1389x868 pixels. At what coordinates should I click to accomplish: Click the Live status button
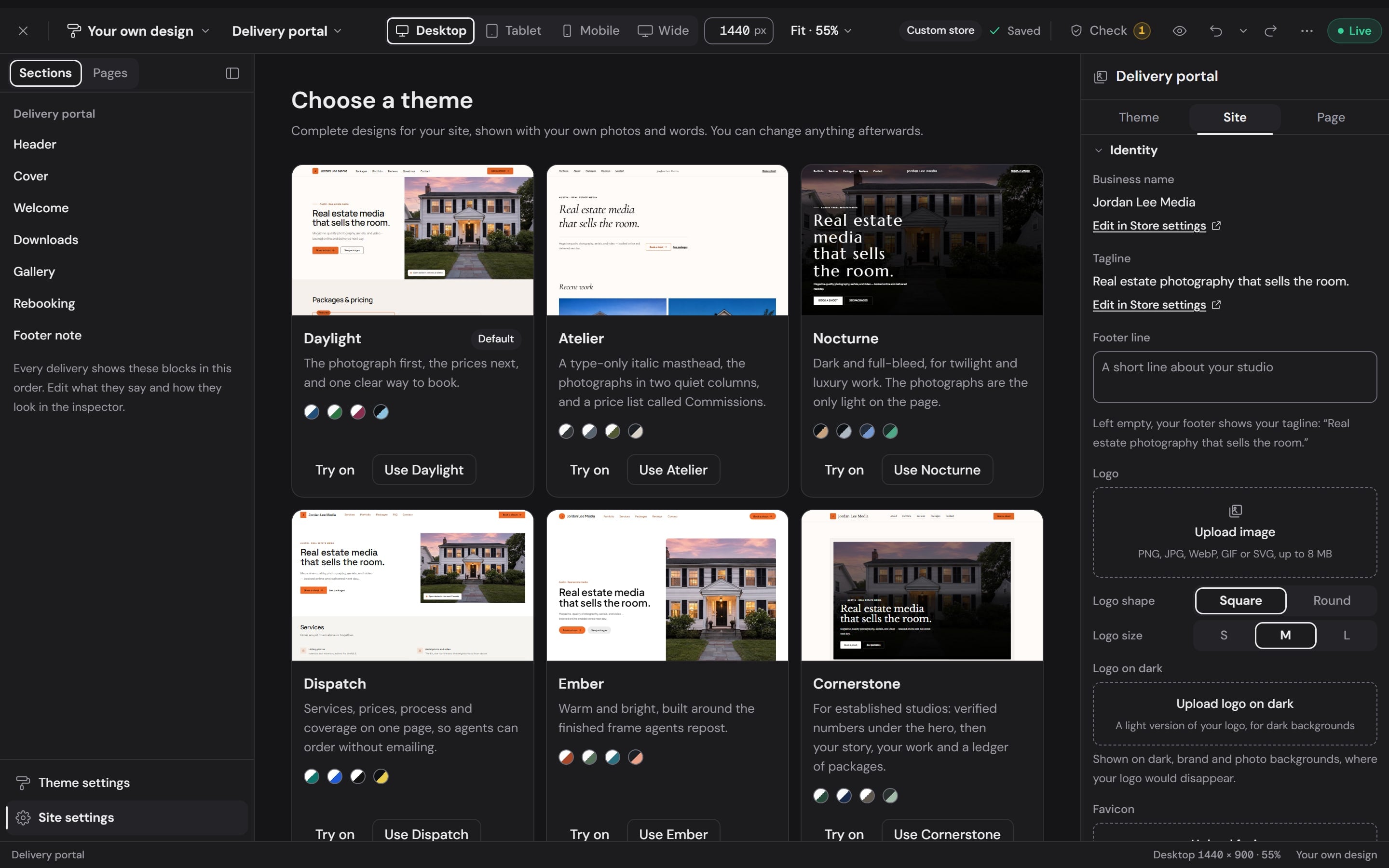pos(1354,31)
